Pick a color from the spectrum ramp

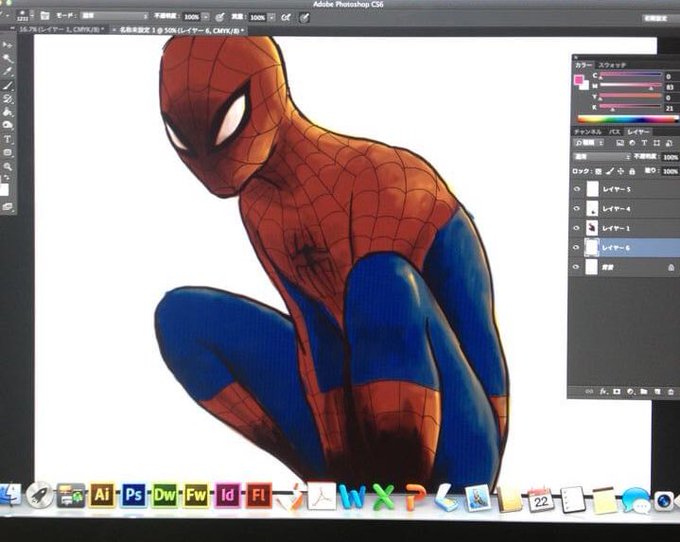click(x=628, y=119)
